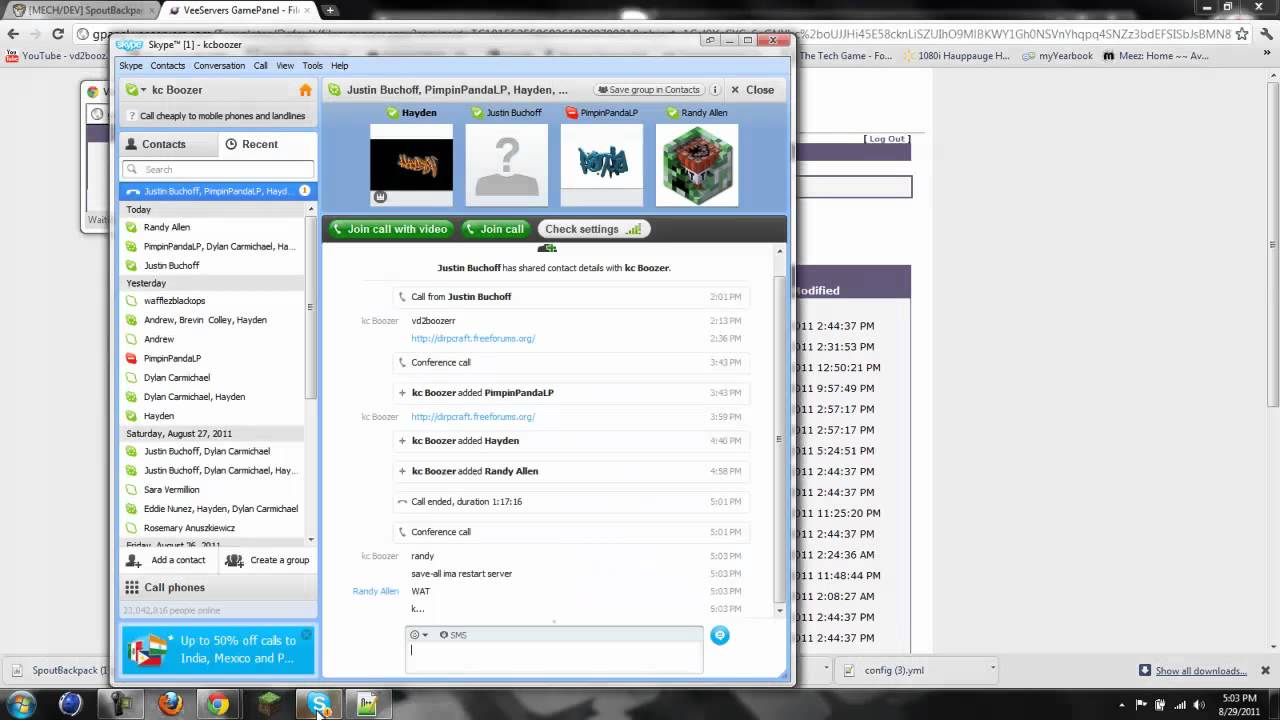Switch to the Contacts tab
This screenshot has height=720, width=1280.
(168, 144)
